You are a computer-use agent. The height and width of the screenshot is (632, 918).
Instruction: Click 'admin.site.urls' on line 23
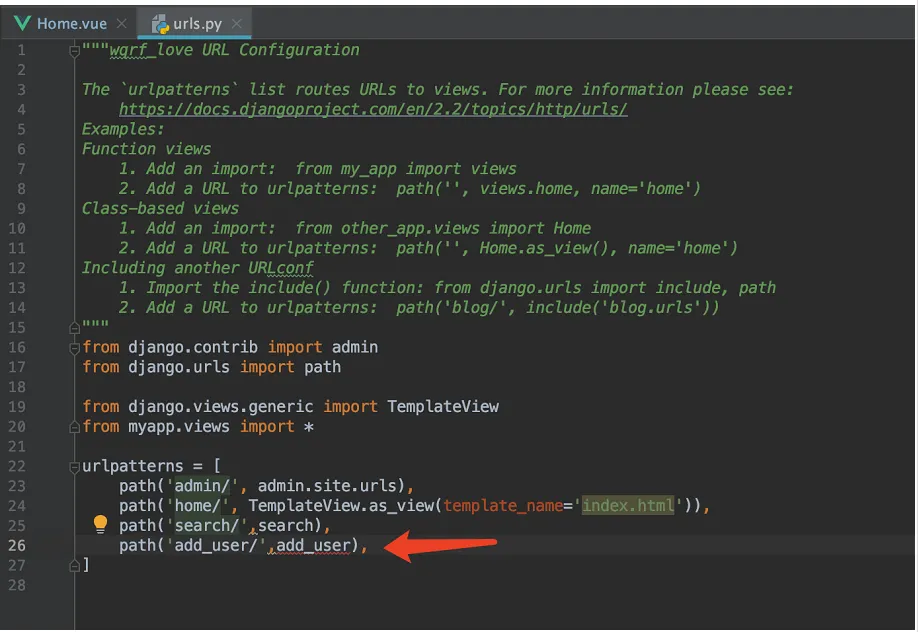click(x=327, y=486)
